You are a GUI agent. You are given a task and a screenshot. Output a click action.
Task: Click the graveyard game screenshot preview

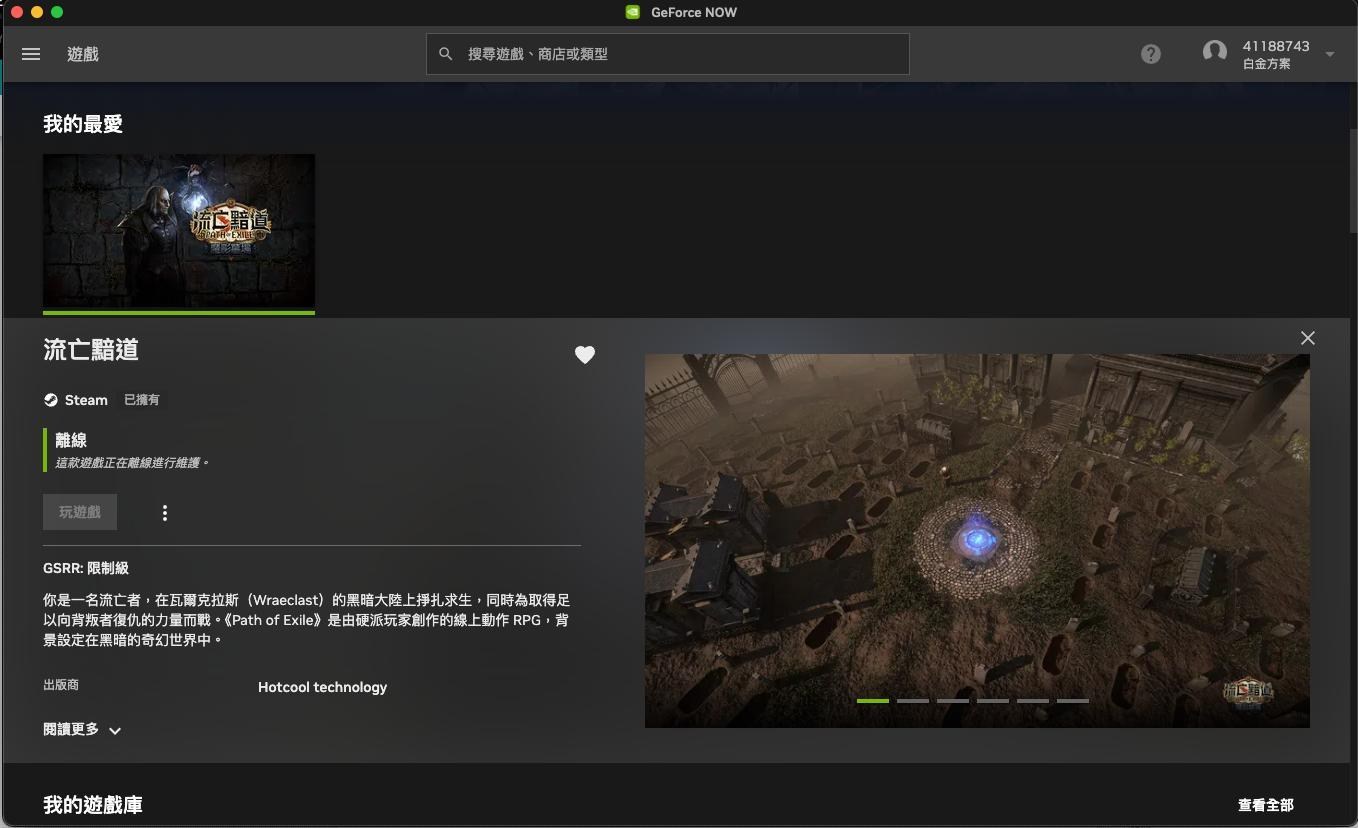pyautogui.click(x=977, y=540)
